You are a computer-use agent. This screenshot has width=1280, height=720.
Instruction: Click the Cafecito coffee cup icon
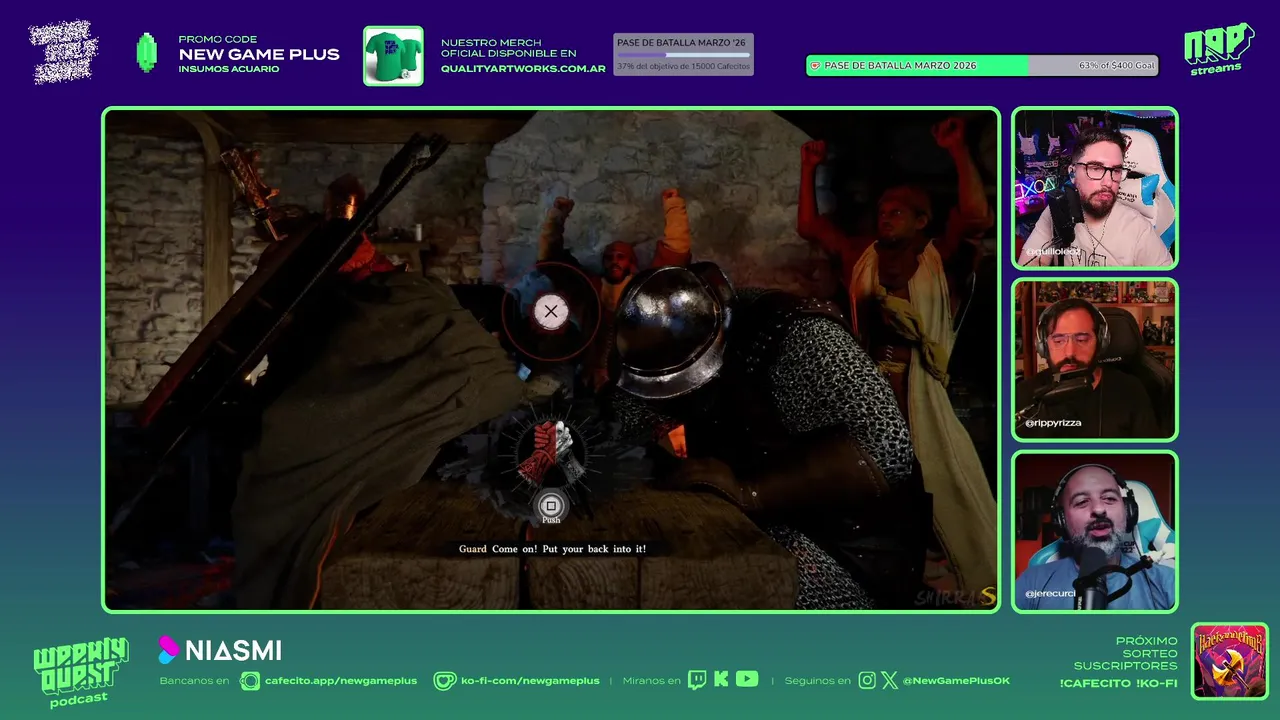(250, 681)
